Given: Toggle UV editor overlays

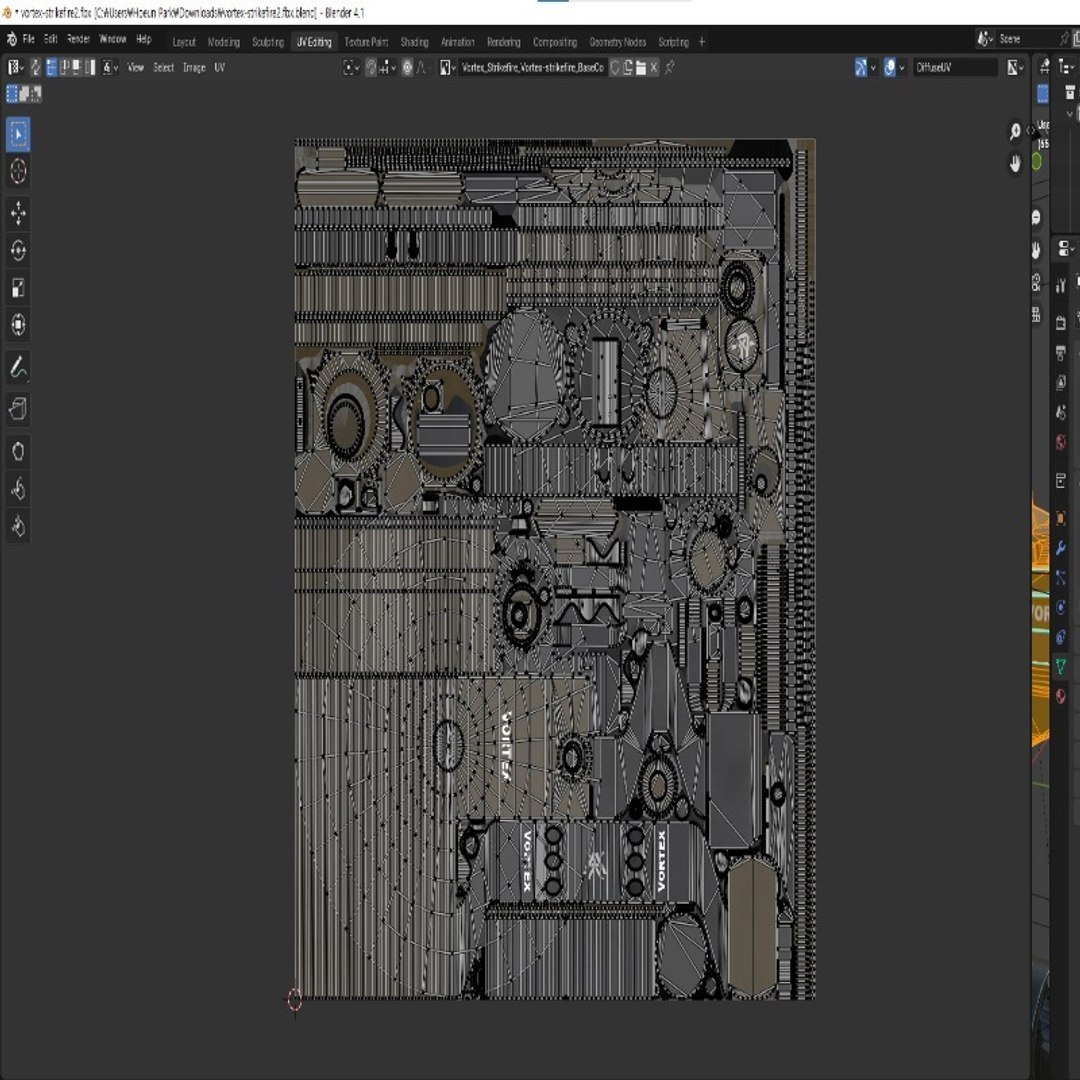Looking at the screenshot, I should pos(889,68).
